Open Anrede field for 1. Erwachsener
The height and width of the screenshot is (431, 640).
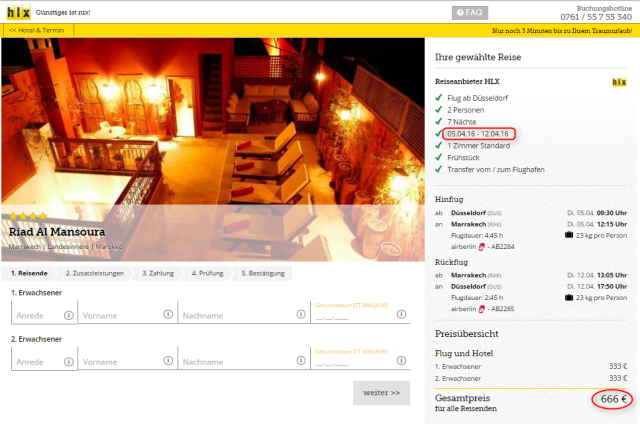click(x=44, y=313)
